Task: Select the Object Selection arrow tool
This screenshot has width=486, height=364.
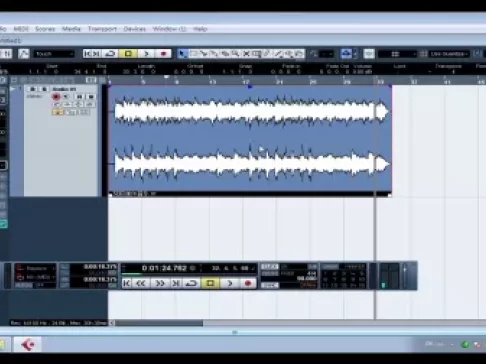Action: (182, 54)
